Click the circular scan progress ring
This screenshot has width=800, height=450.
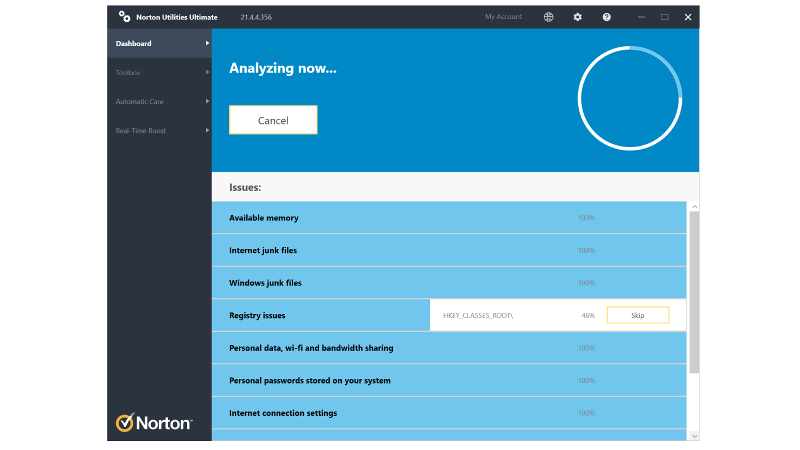[x=630, y=98]
